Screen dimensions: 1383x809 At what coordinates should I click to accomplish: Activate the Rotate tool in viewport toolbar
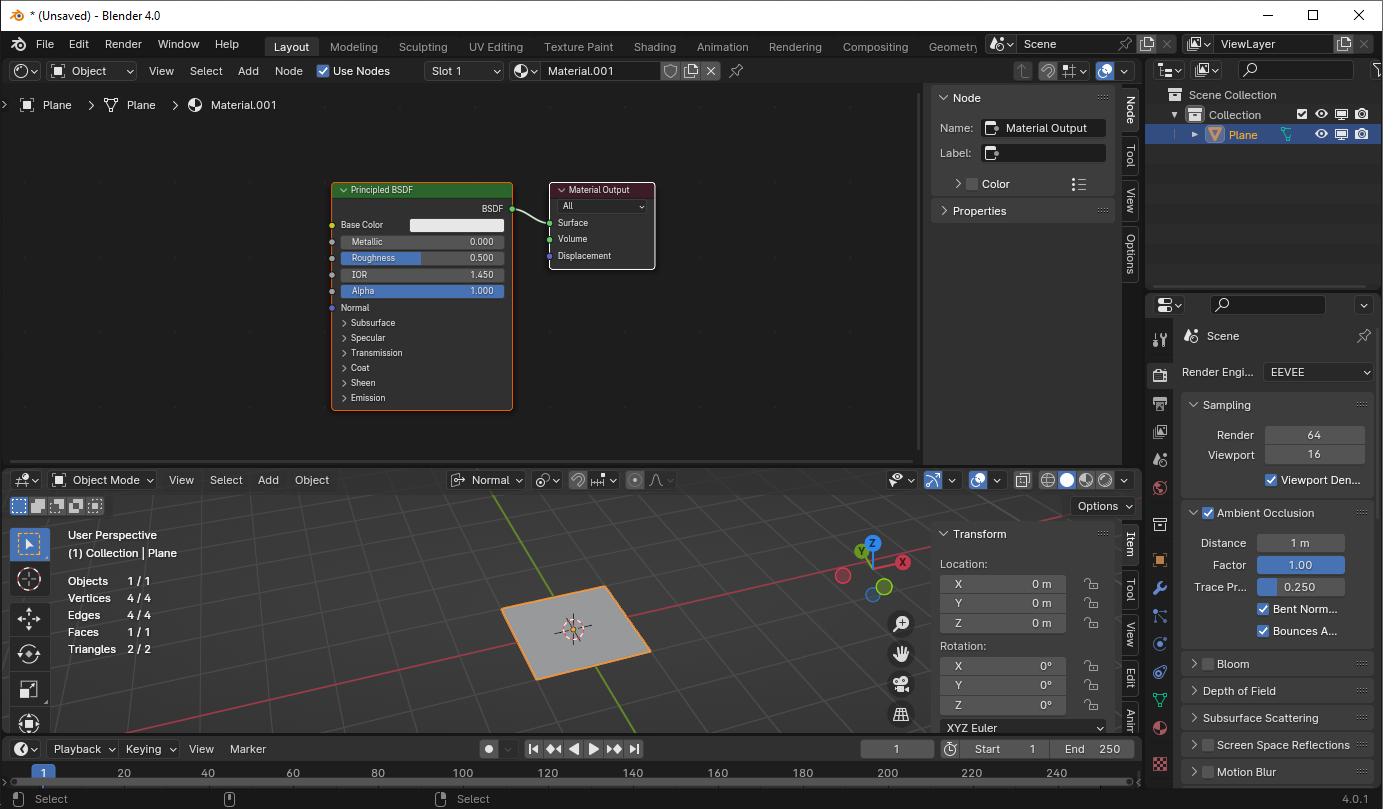[29, 654]
